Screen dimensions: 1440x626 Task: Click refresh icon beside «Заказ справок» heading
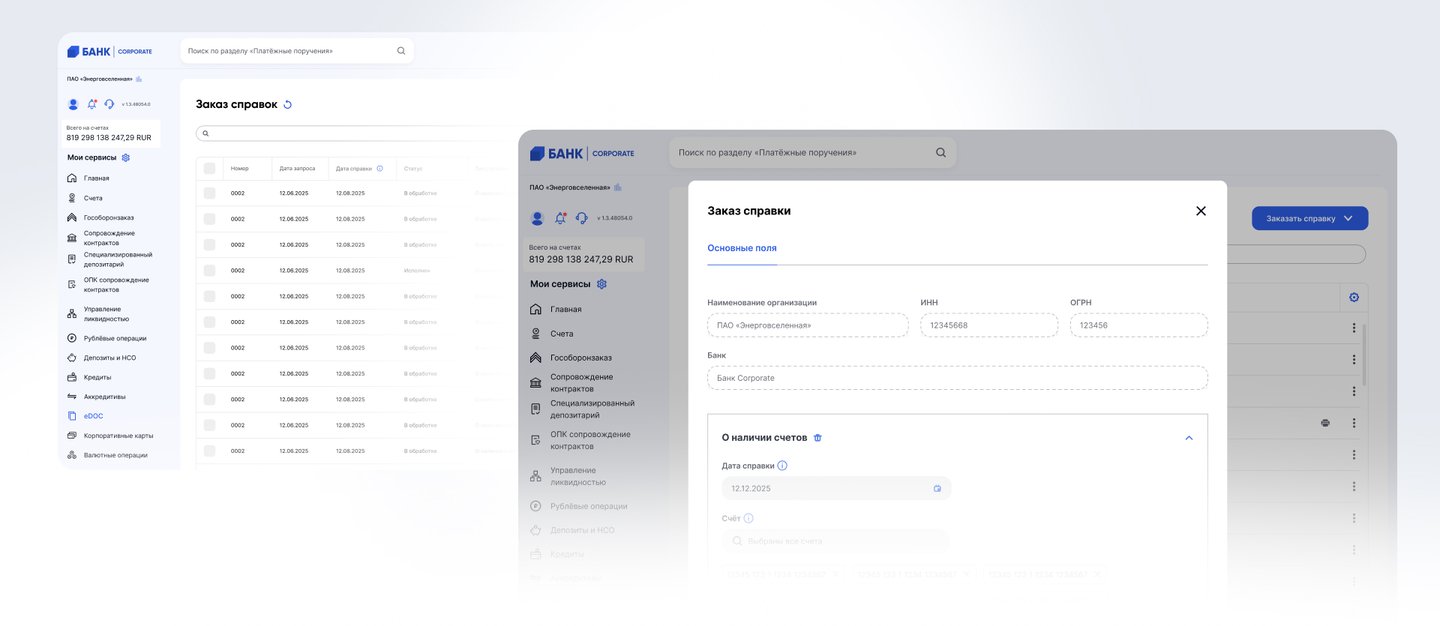288,104
